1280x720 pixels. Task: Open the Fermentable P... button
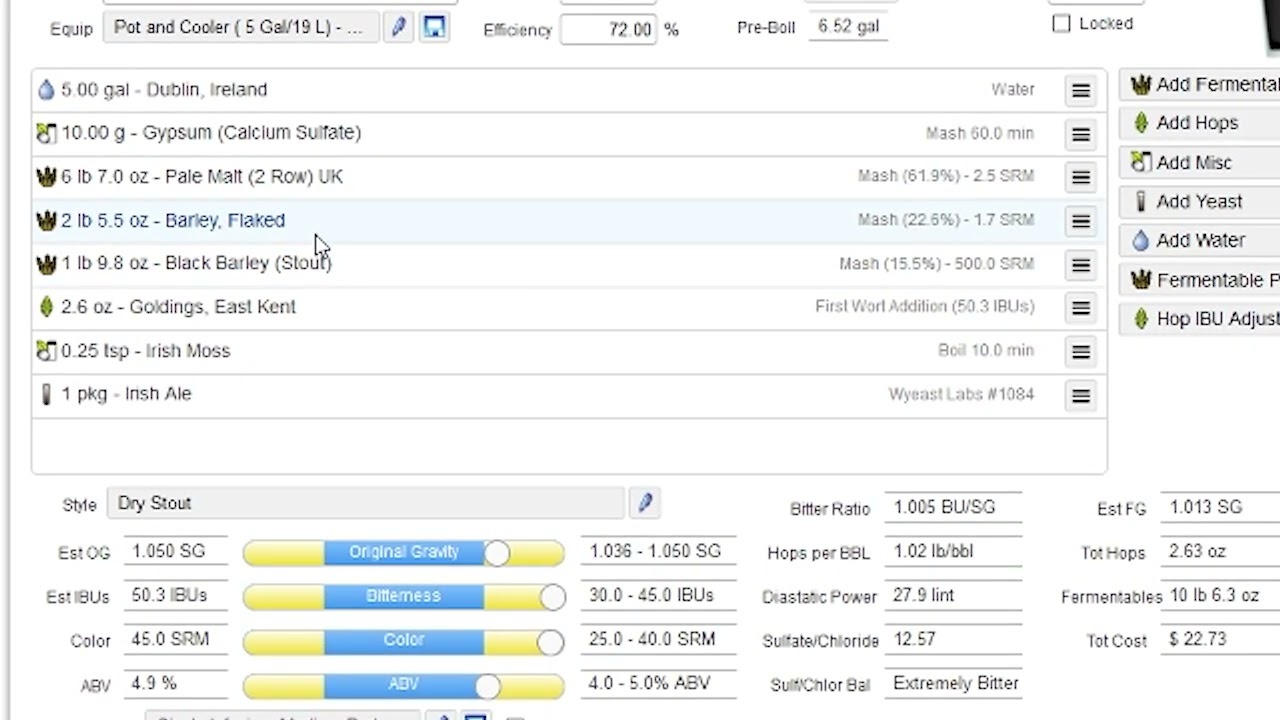(1201, 280)
